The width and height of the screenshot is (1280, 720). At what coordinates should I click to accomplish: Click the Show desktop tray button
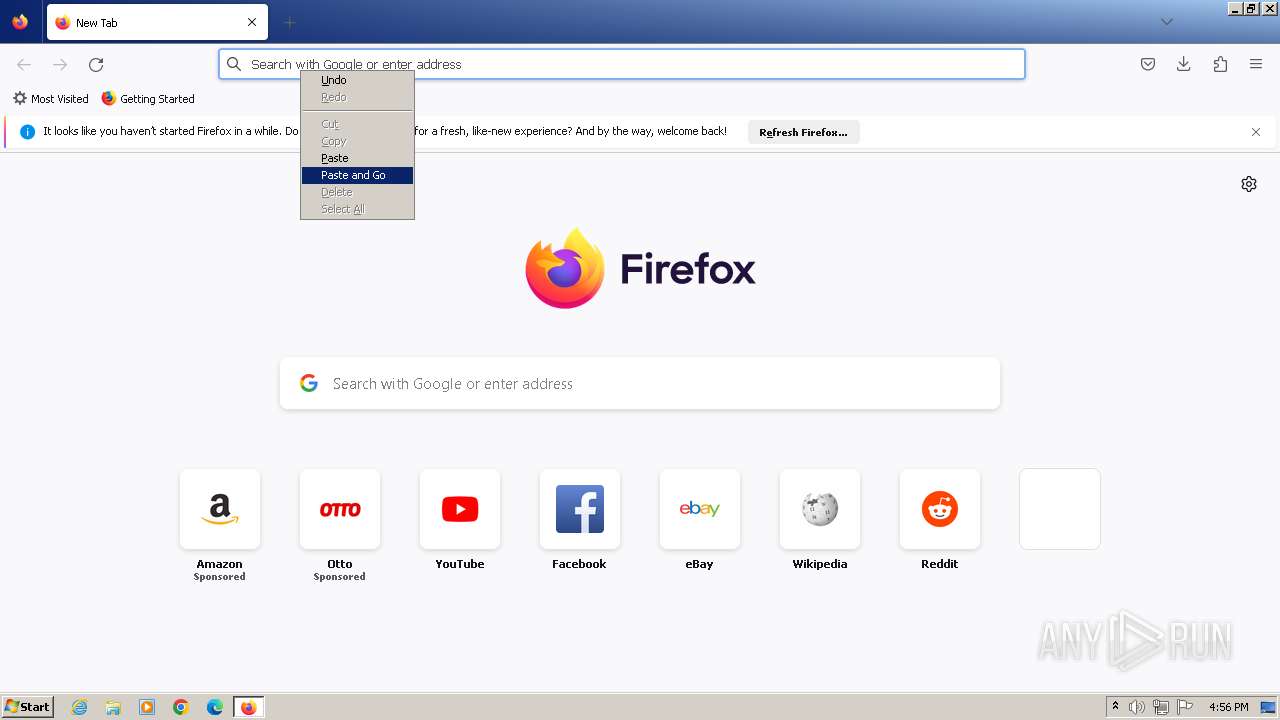pos(1268,707)
